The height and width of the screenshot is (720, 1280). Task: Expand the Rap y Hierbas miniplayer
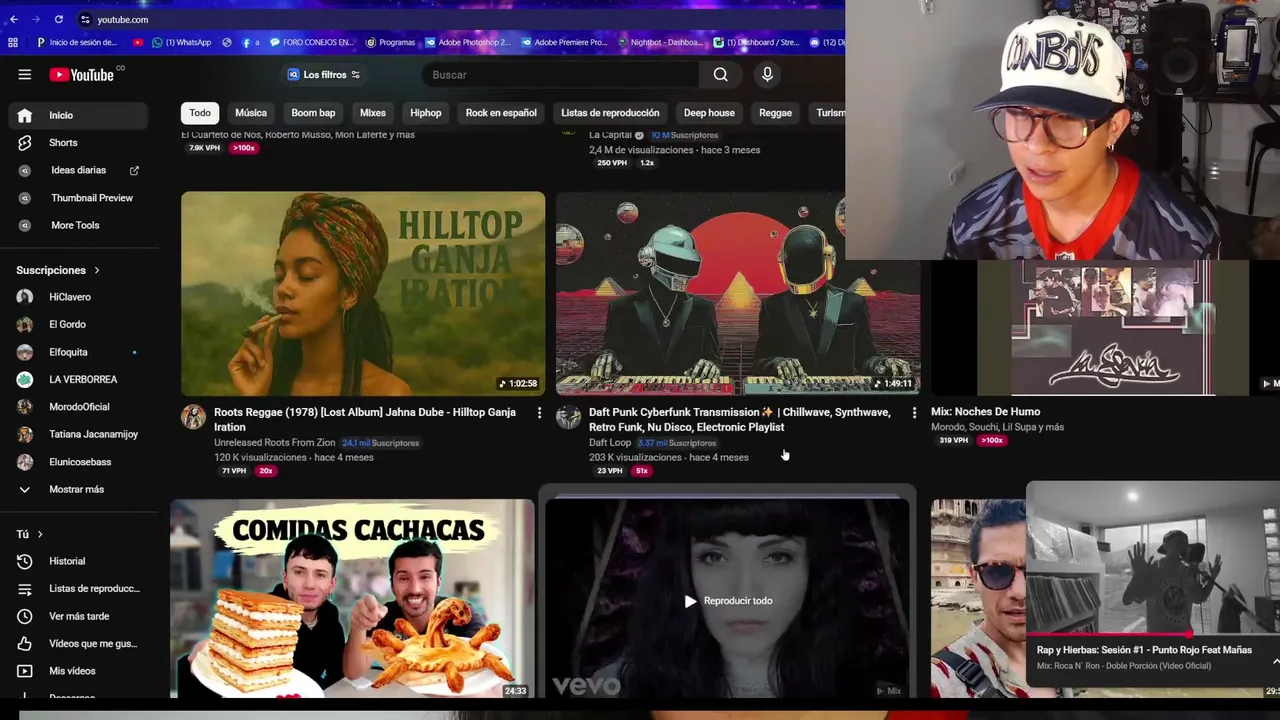click(x=1275, y=661)
